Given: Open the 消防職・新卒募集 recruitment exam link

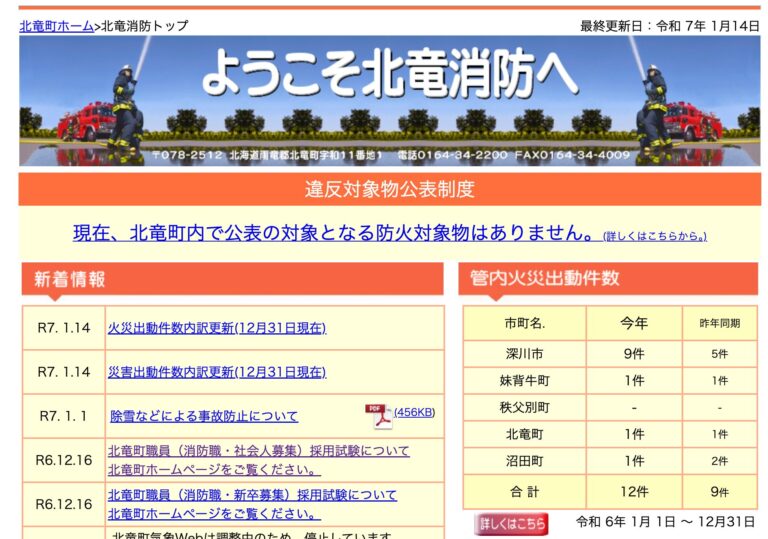Looking at the screenshot, I should click(x=252, y=495).
